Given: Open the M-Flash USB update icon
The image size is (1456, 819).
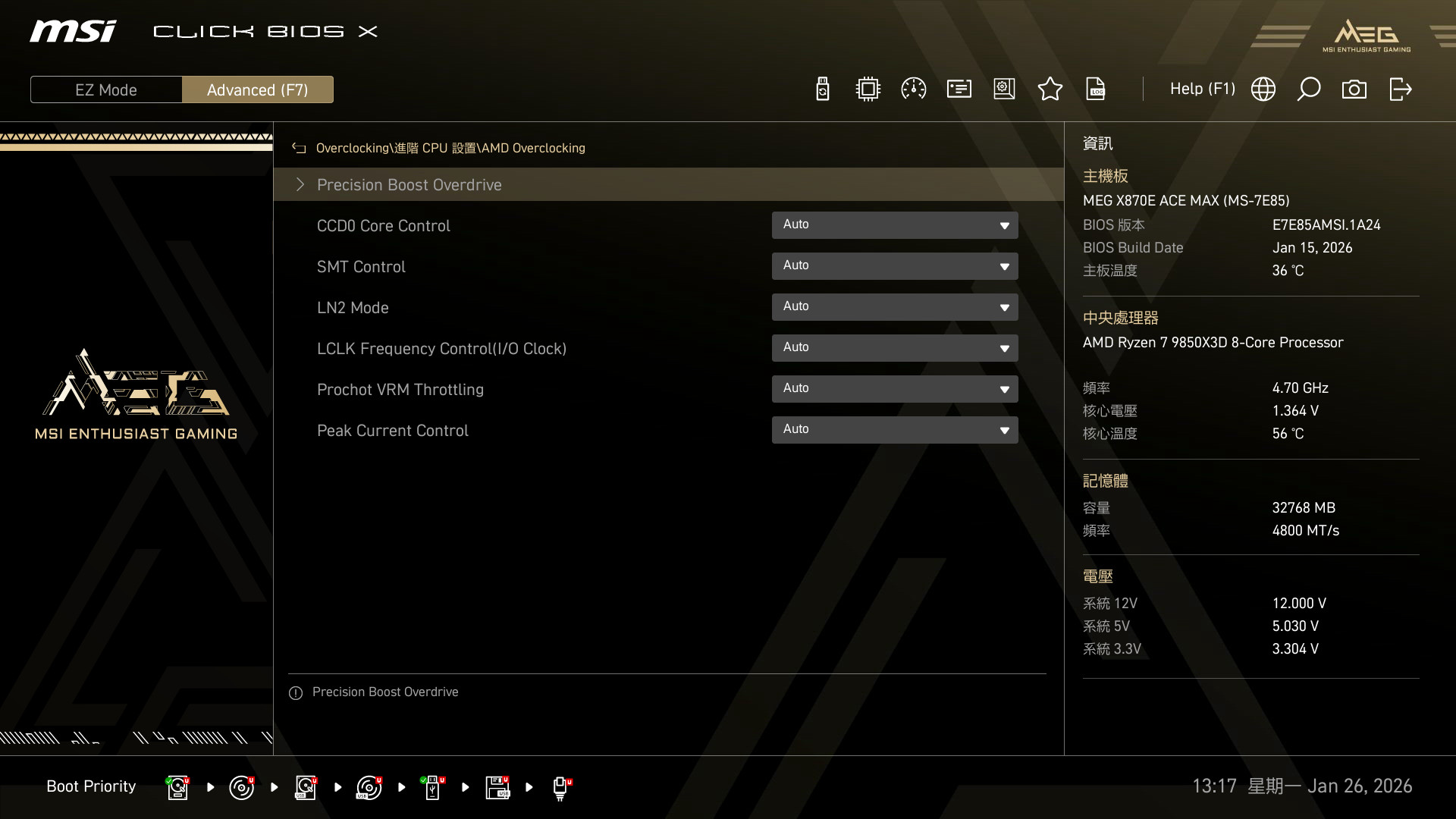Looking at the screenshot, I should [822, 89].
